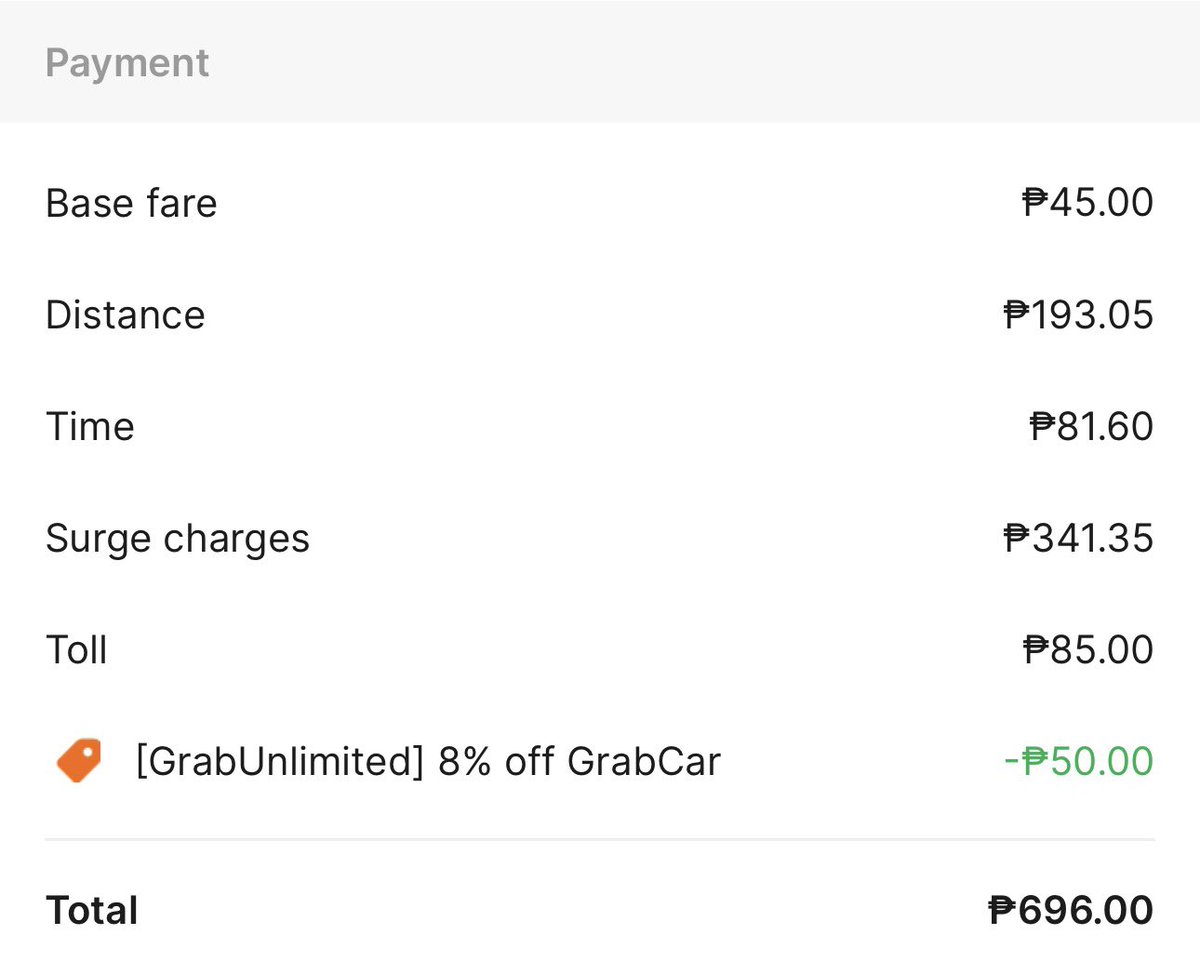
Task: Open the [GrabUnlimited] promo text
Action: point(274,762)
